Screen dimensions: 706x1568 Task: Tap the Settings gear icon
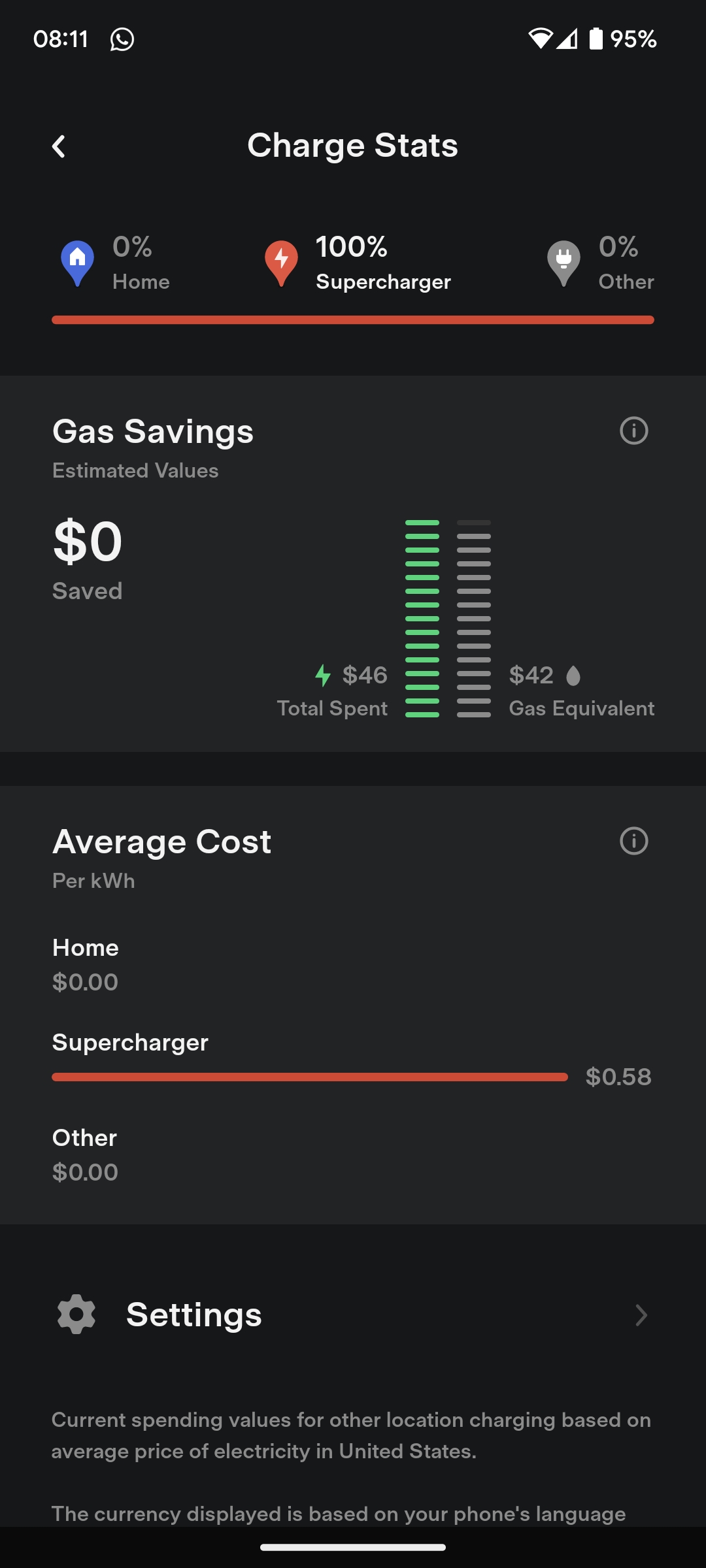coord(76,1315)
